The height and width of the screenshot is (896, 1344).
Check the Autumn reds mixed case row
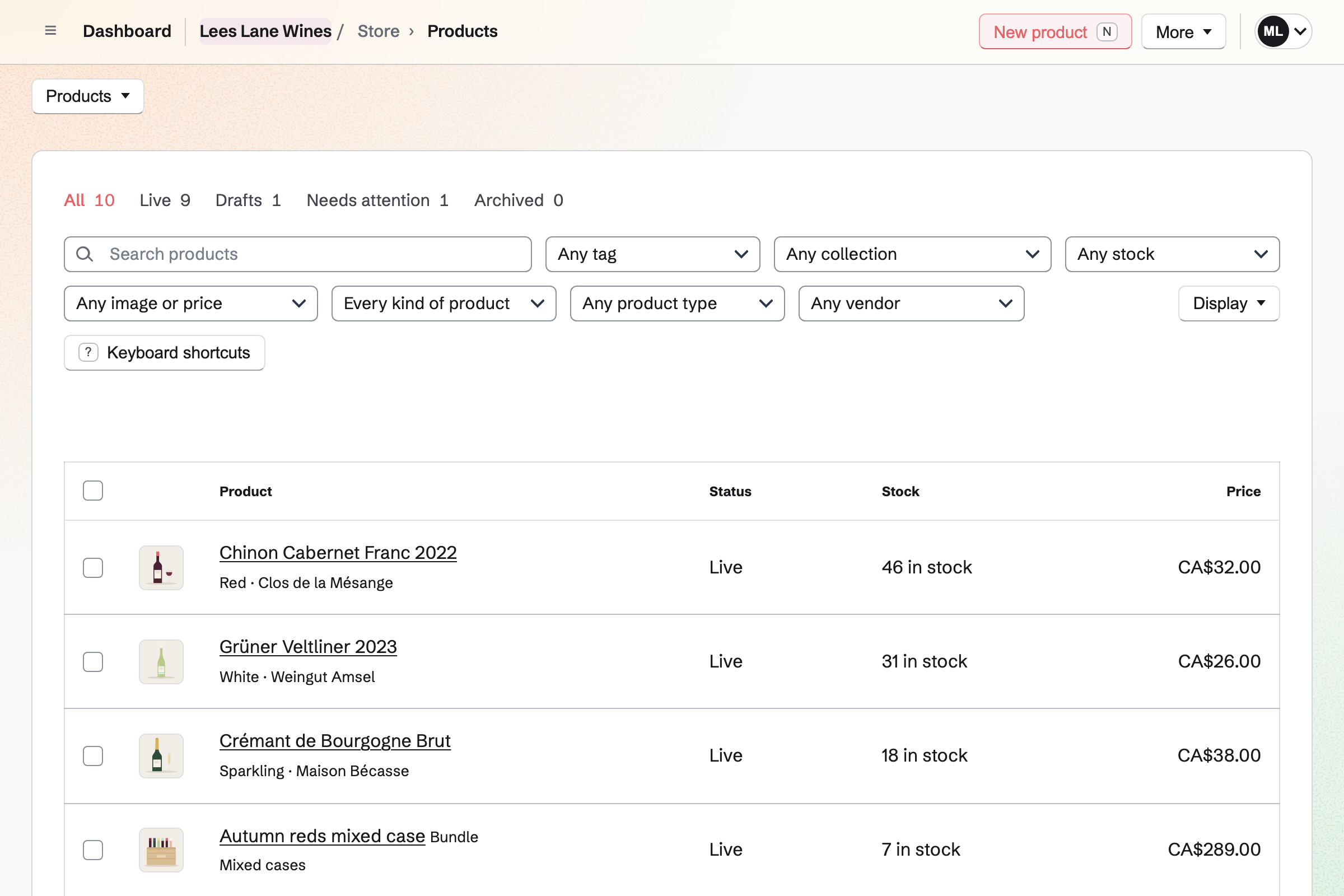click(92, 850)
